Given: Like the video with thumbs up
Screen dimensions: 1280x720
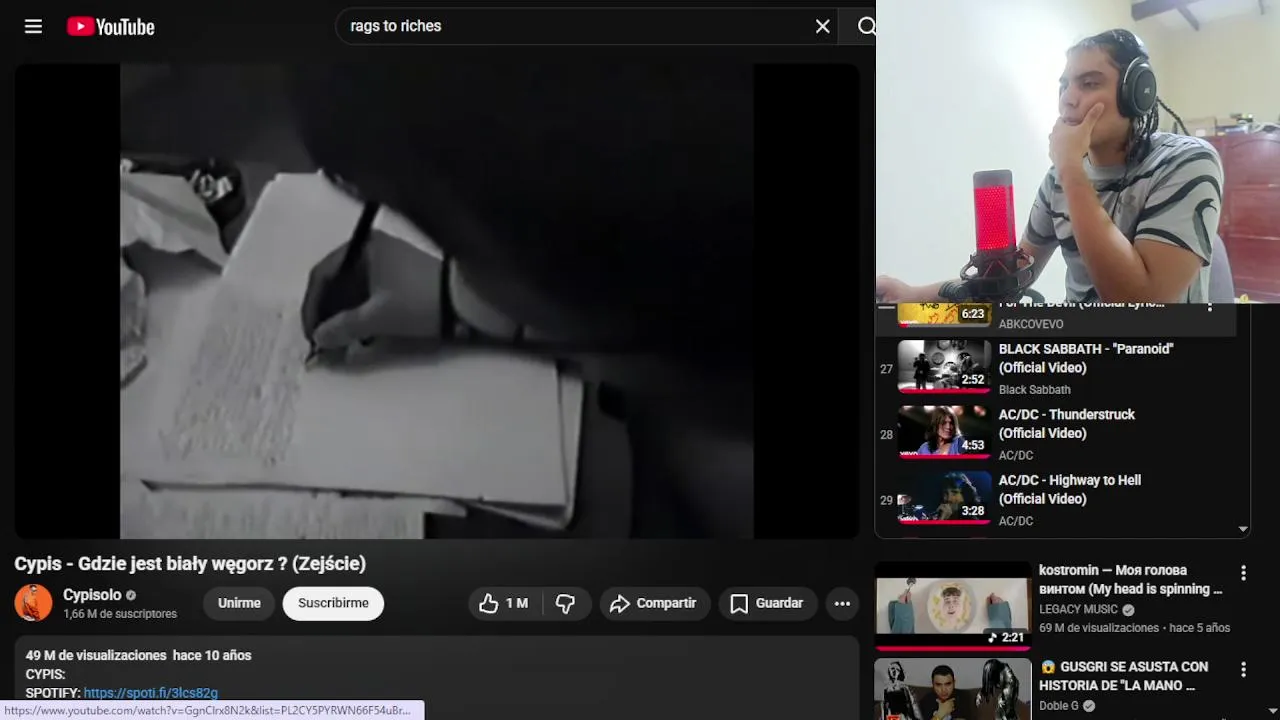Looking at the screenshot, I should (503, 603).
